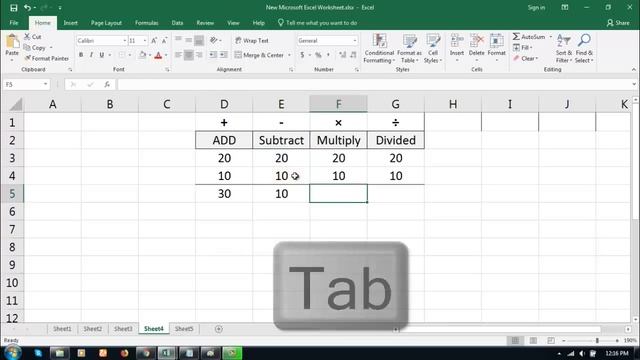Go to Sheet5 tab
Screen dimensions: 640x360
184,329
